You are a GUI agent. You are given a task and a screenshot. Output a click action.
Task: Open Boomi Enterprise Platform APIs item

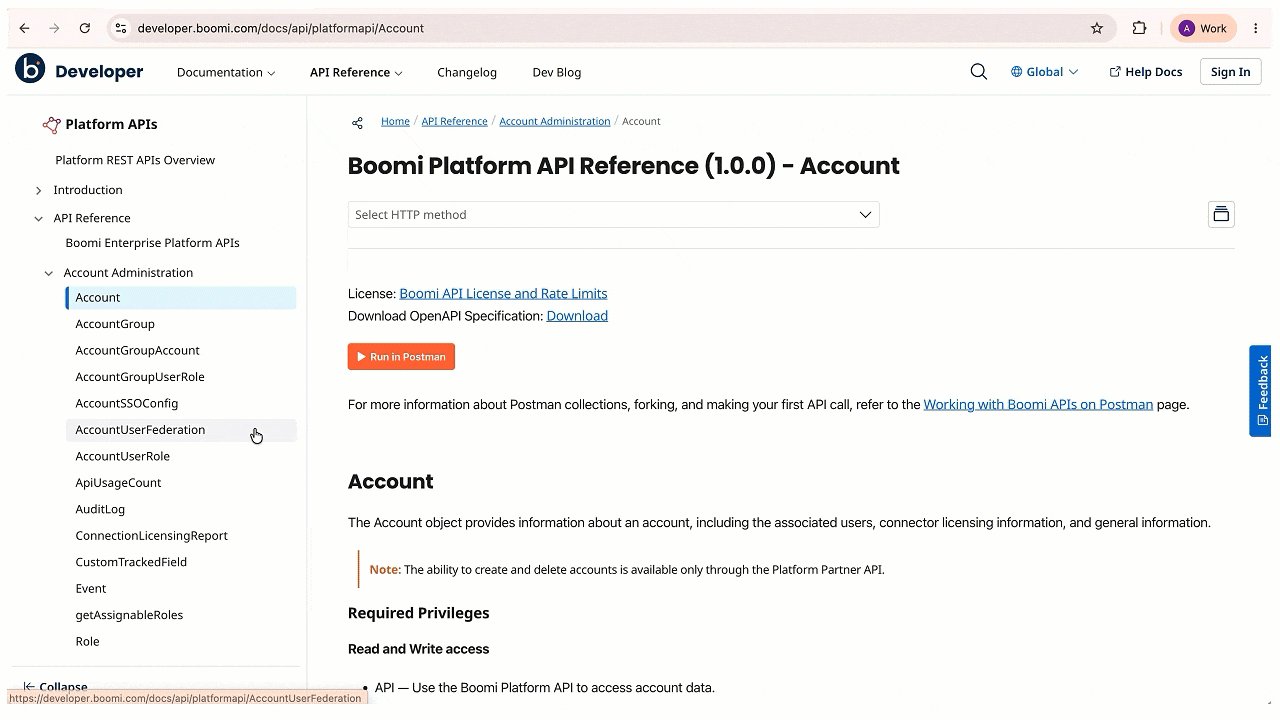pyautogui.click(x=152, y=243)
